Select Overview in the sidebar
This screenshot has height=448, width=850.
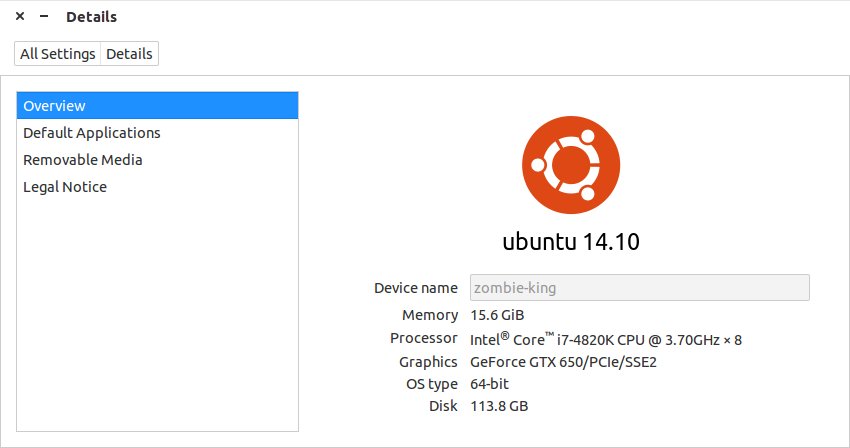click(x=157, y=106)
